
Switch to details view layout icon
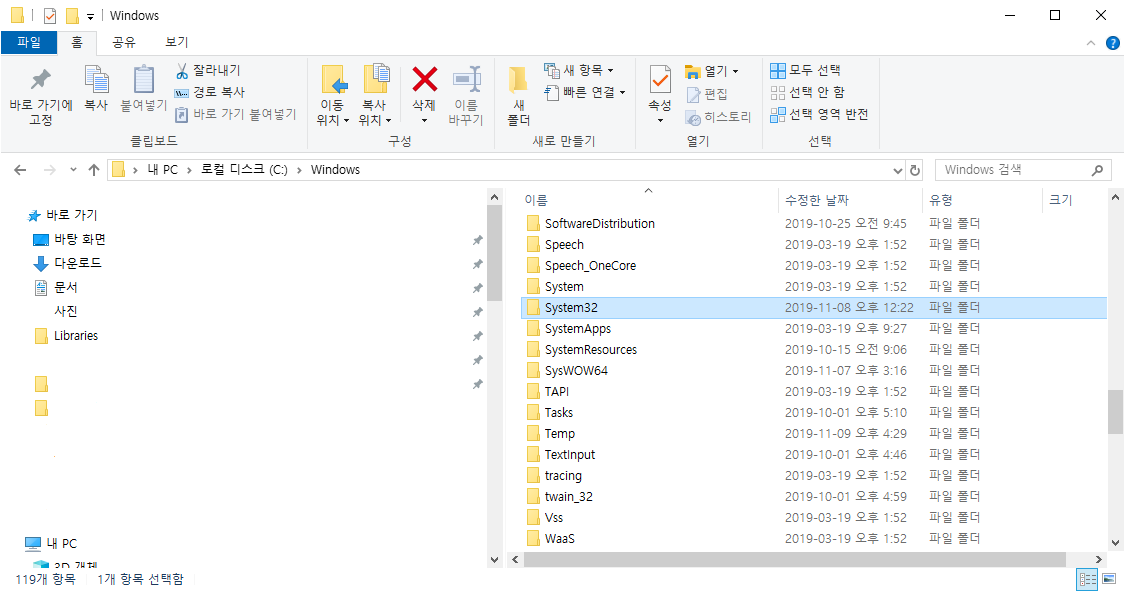click(x=1088, y=579)
